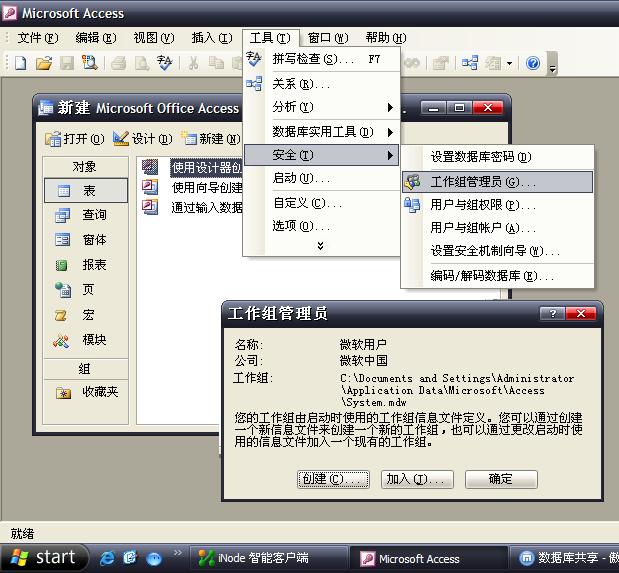Expand the 安全(T) submenu

click(322, 155)
